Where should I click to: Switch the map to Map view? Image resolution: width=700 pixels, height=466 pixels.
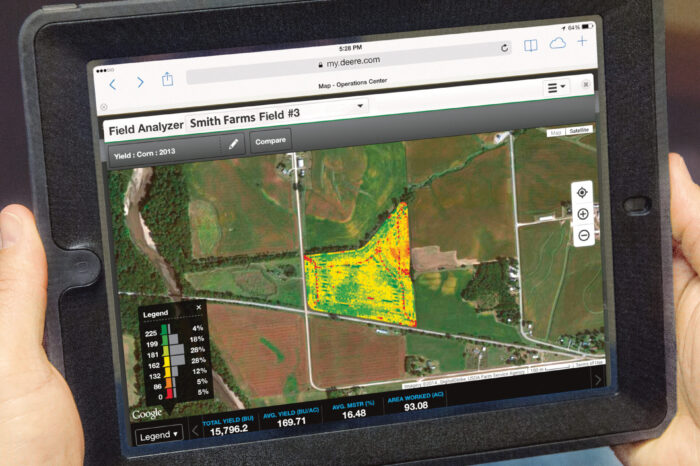555,132
